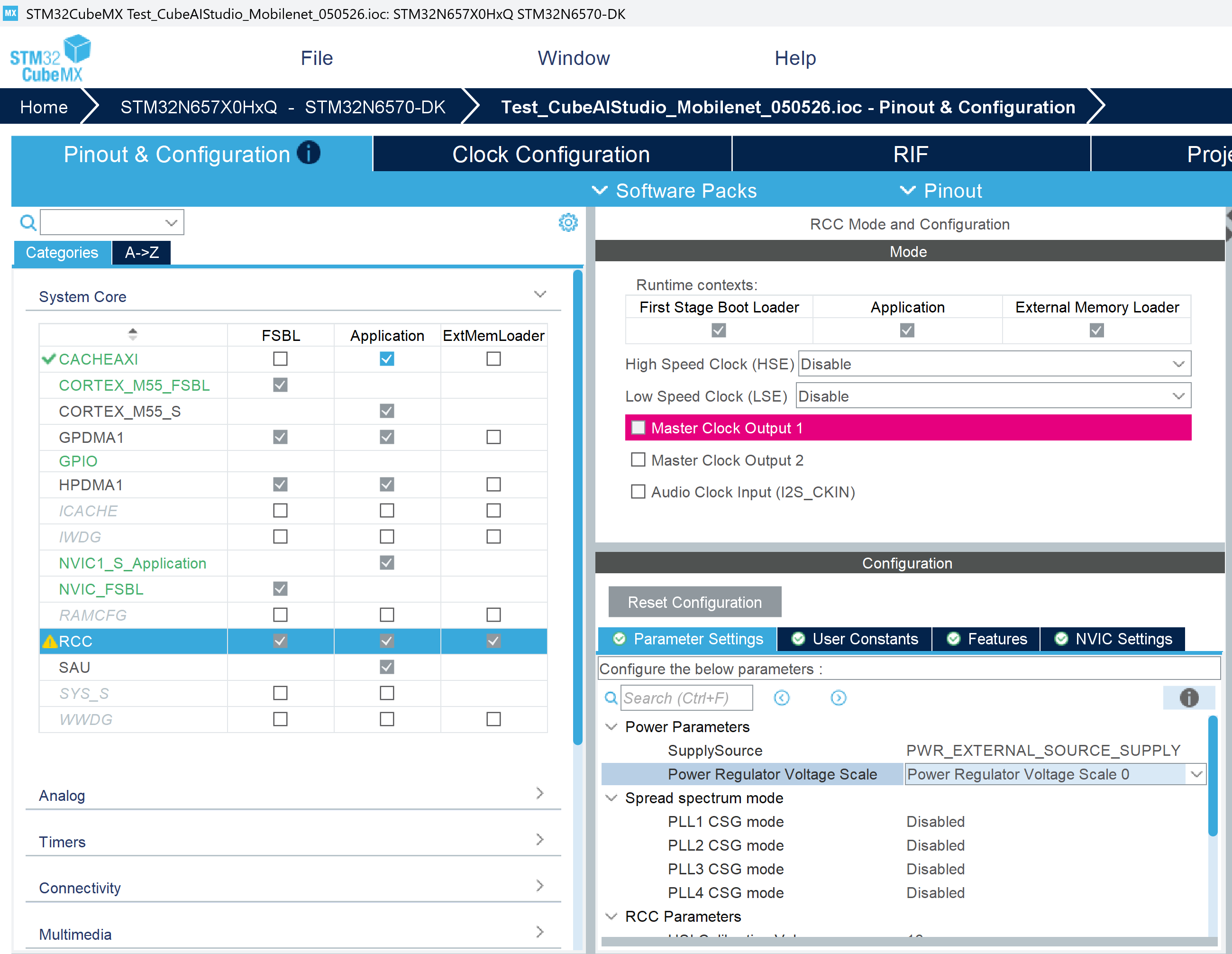
Task: Switch to the A->Z tab
Action: [x=141, y=252]
